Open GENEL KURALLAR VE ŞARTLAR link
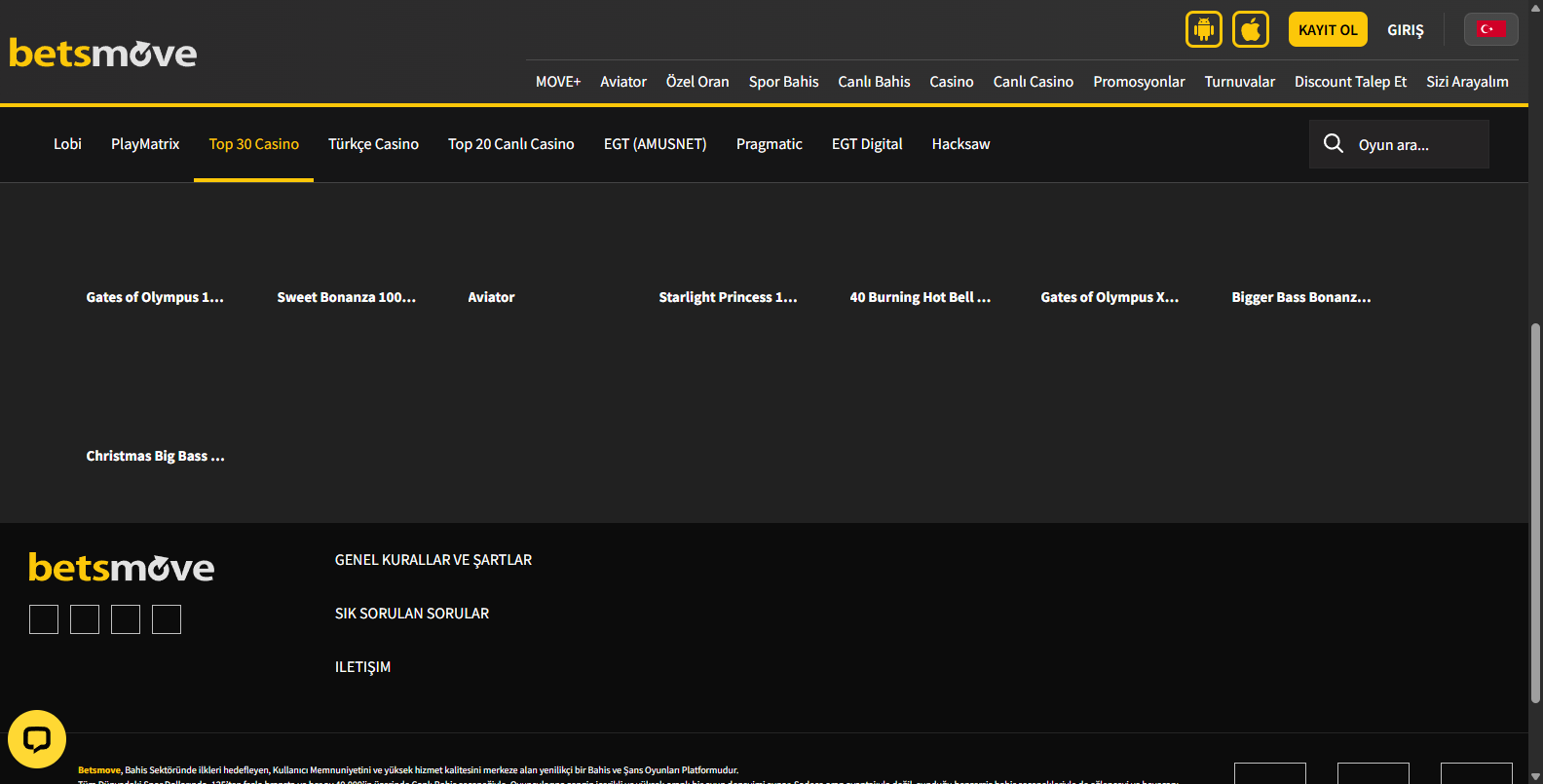 click(433, 560)
